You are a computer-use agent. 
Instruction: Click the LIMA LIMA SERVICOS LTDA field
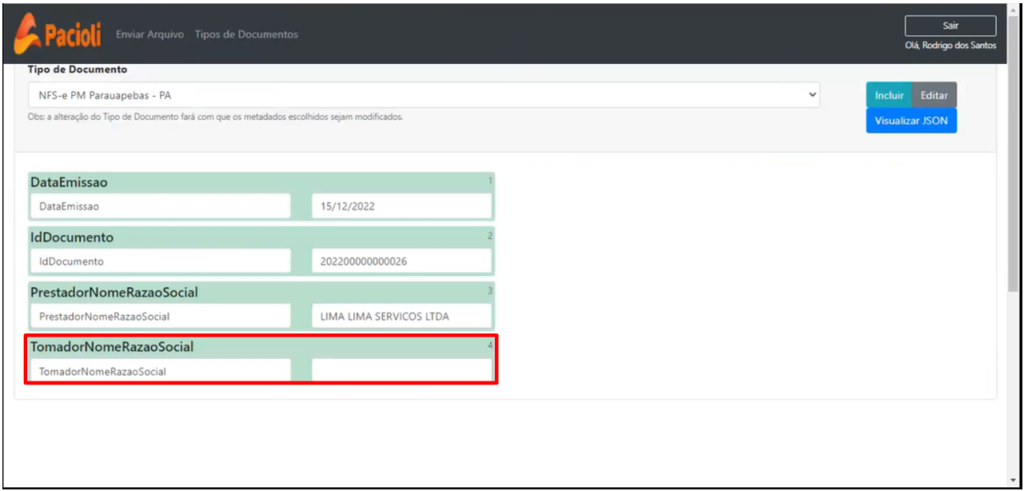click(402, 316)
